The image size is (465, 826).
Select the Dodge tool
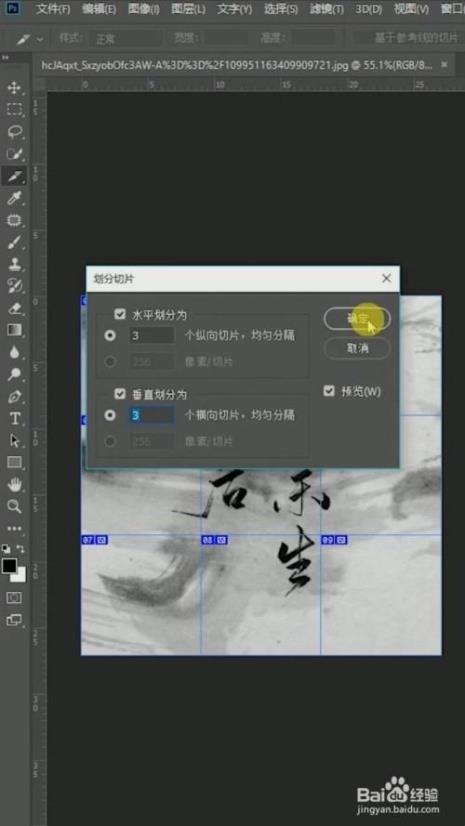[x=14, y=375]
